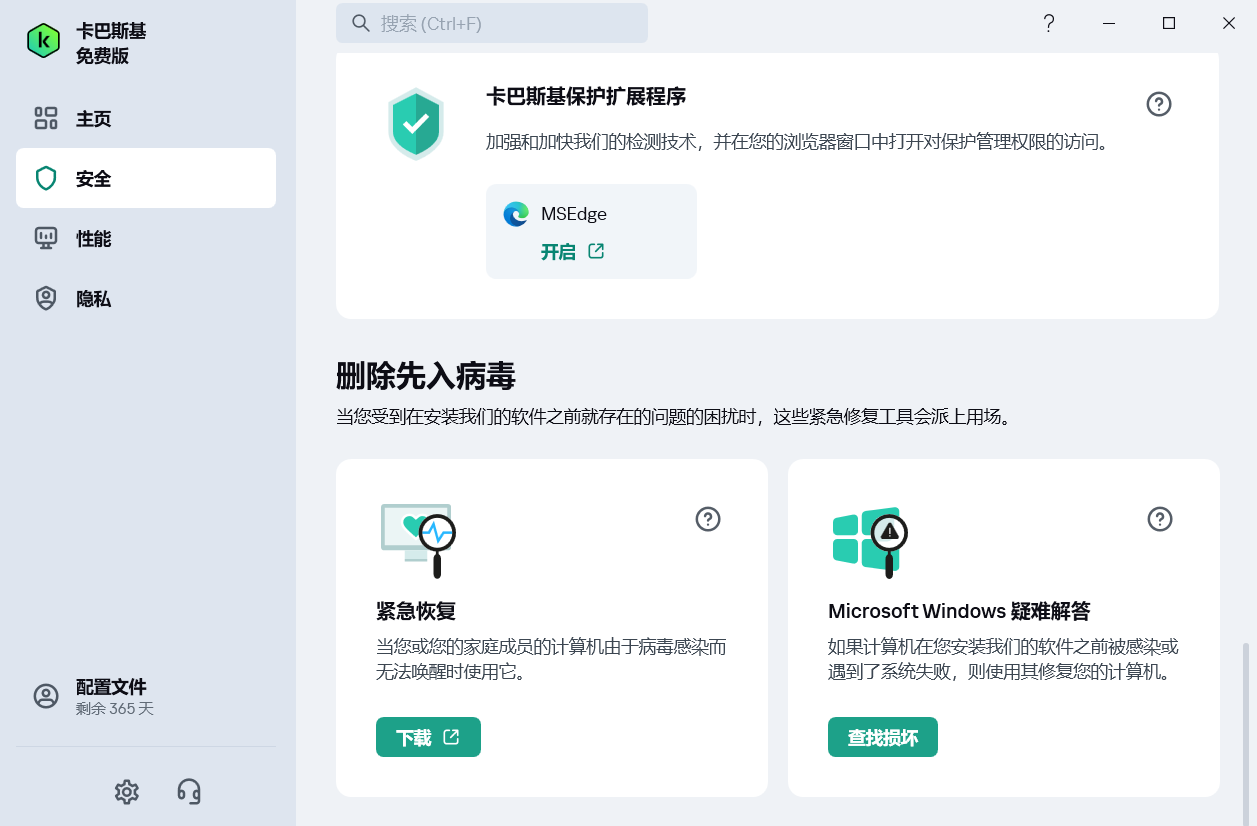The height and width of the screenshot is (826, 1257).
Task: Open help for Microsoft Windows 疑难解答
Action: tap(1159, 519)
